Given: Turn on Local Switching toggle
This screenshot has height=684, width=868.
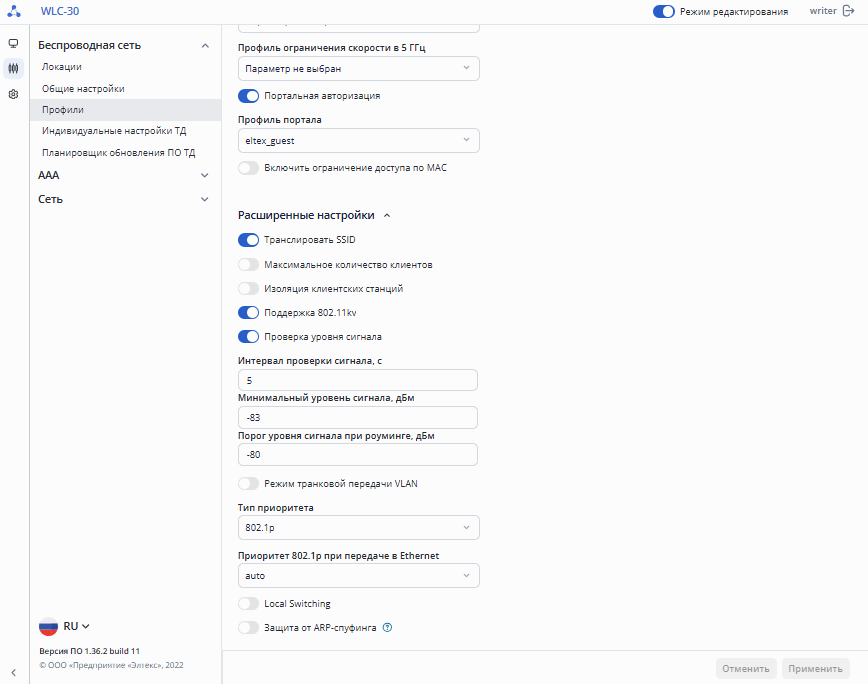Looking at the screenshot, I should (x=248, y=604).
